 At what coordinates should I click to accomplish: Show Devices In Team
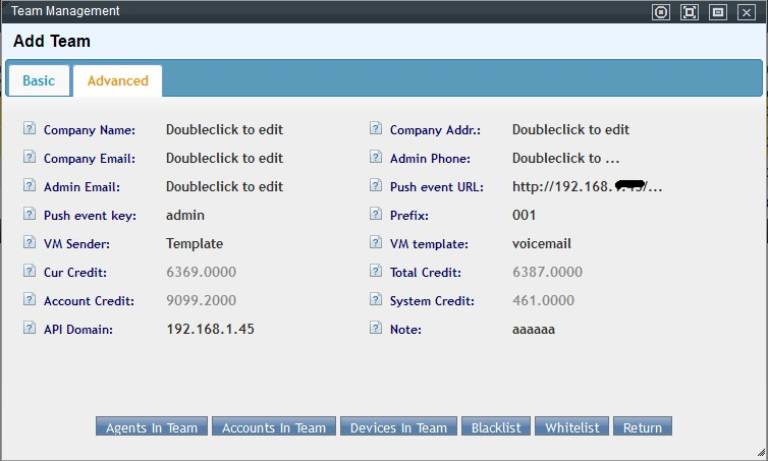point(398,427)
